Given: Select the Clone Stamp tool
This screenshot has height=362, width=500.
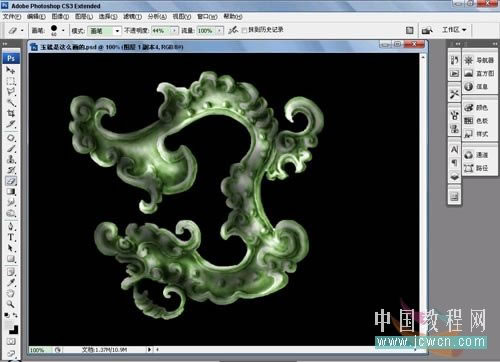Looking at the screenshot, I should click(11, 159).
